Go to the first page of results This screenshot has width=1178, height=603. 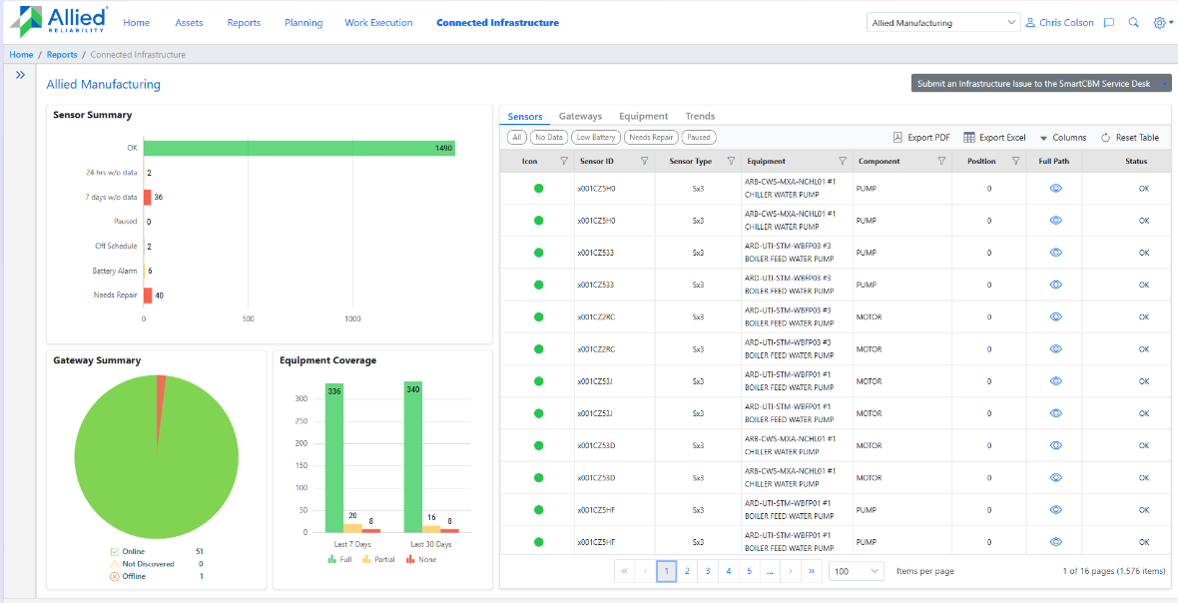click(624, 571)
